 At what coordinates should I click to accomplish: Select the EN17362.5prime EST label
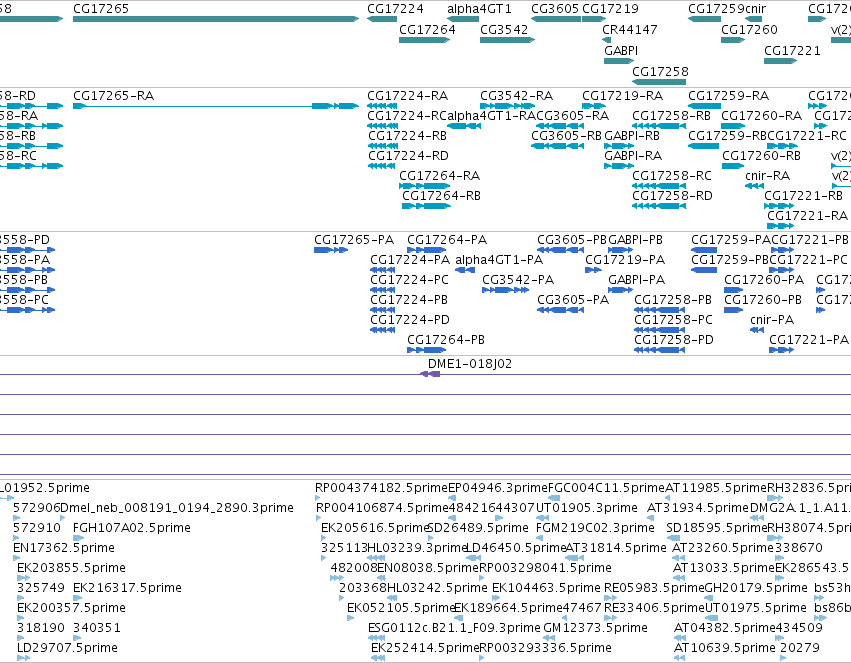click(63, 549)
